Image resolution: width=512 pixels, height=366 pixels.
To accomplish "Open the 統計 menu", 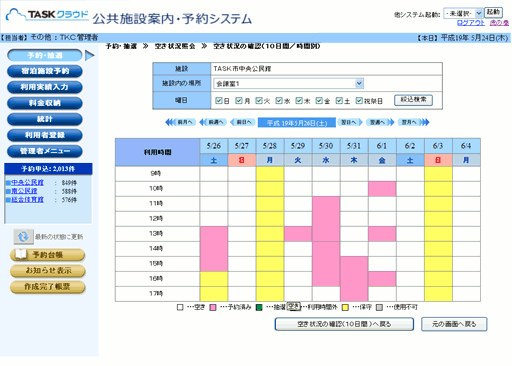I will 45,119.
